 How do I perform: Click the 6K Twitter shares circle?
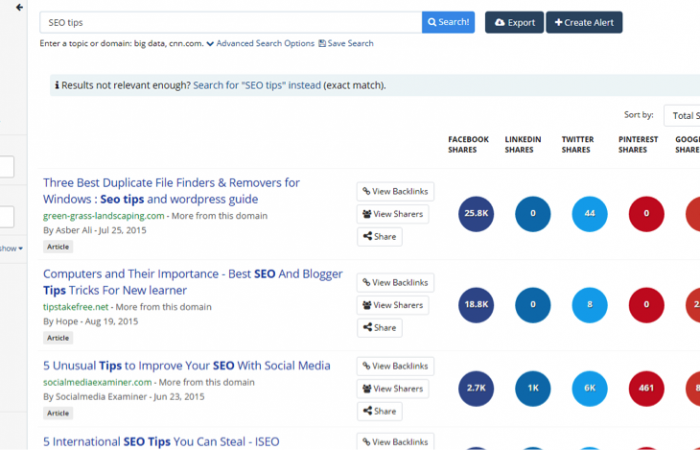point(589,388)
